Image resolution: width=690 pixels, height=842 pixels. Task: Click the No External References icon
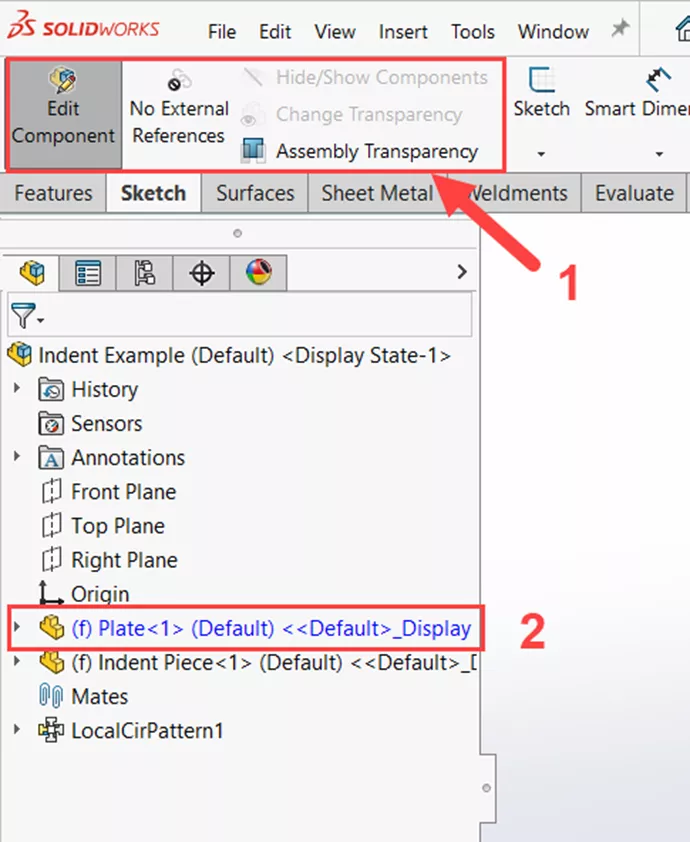179,79
